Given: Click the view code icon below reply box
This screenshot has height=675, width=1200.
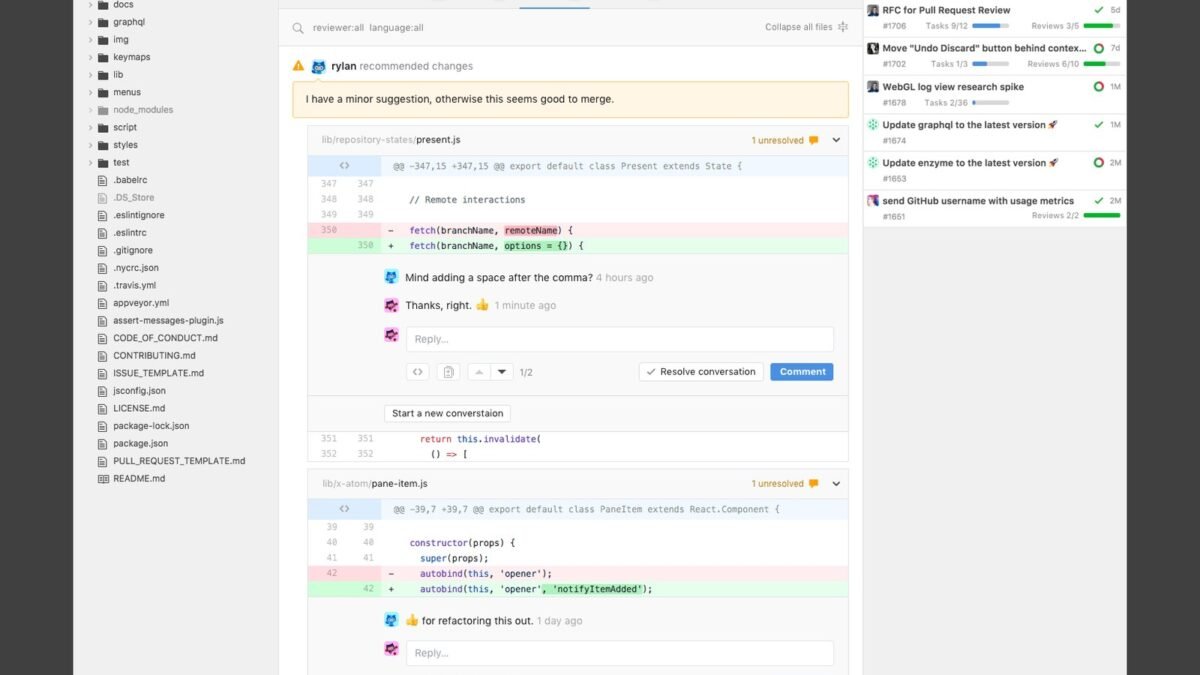Looking at the screenshot, I should [418, 372].
